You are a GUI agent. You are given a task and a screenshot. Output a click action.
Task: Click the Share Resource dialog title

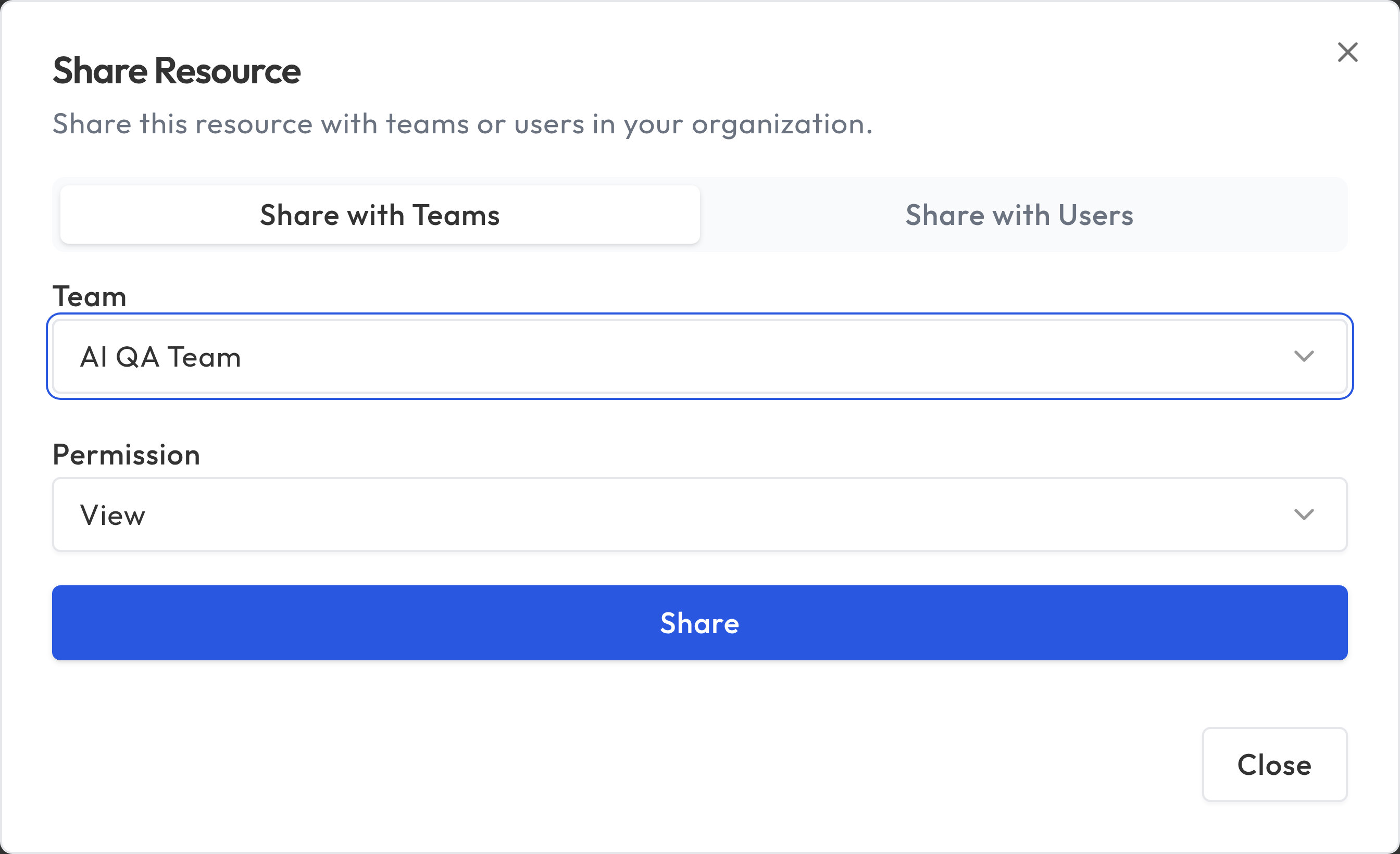[176, 71]
